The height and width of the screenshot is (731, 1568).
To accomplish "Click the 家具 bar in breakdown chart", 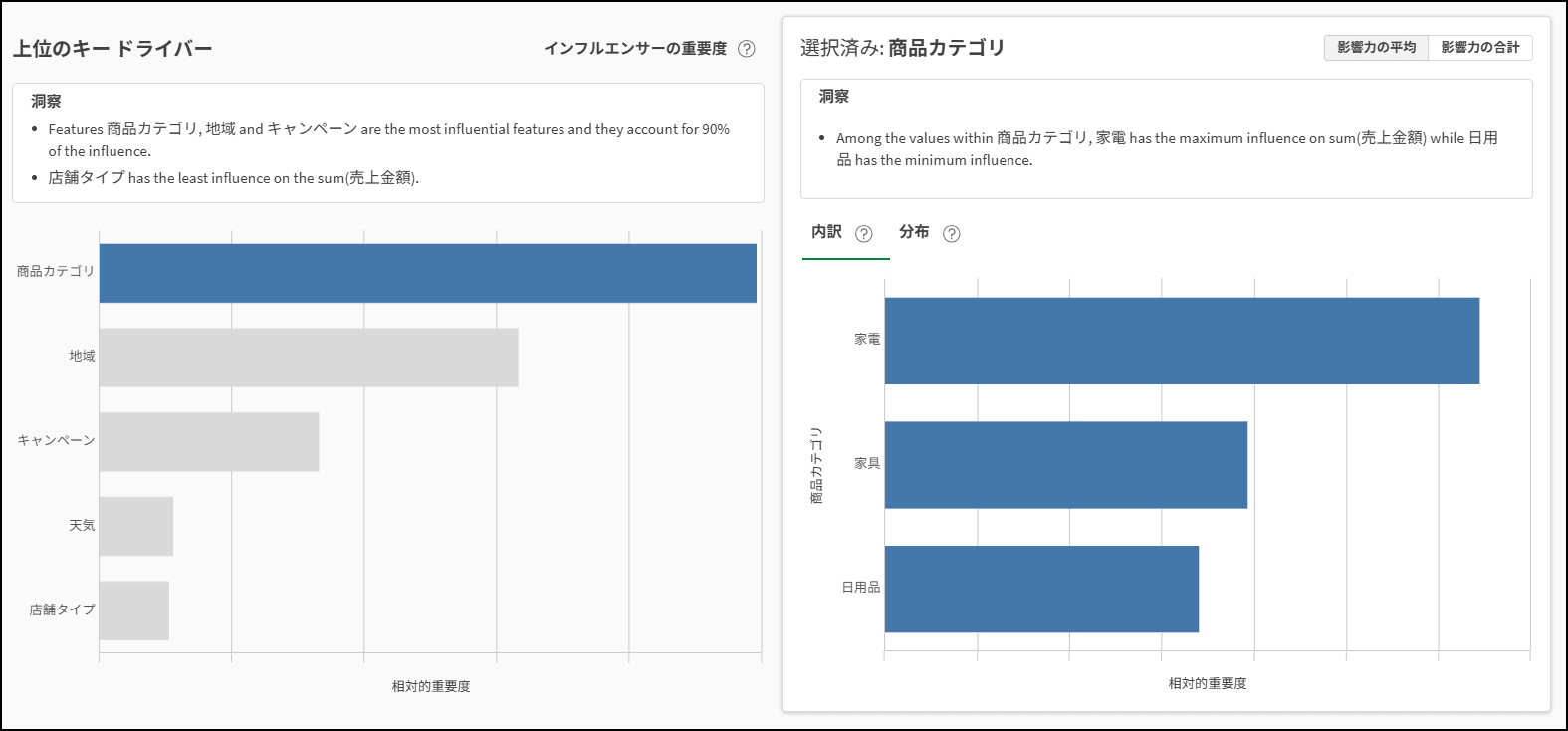I will pyautogui.click(x=1065, y=465).
